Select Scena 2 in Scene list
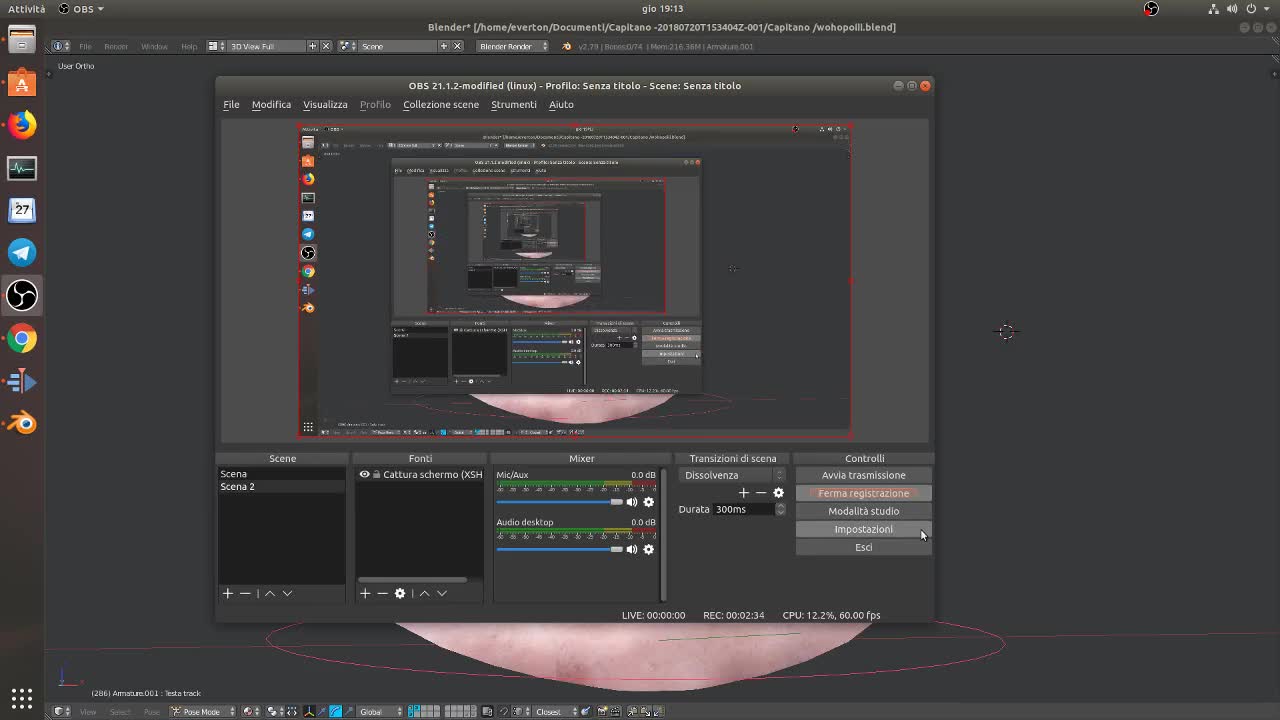Screen dimensions: 1280x720 281,486
